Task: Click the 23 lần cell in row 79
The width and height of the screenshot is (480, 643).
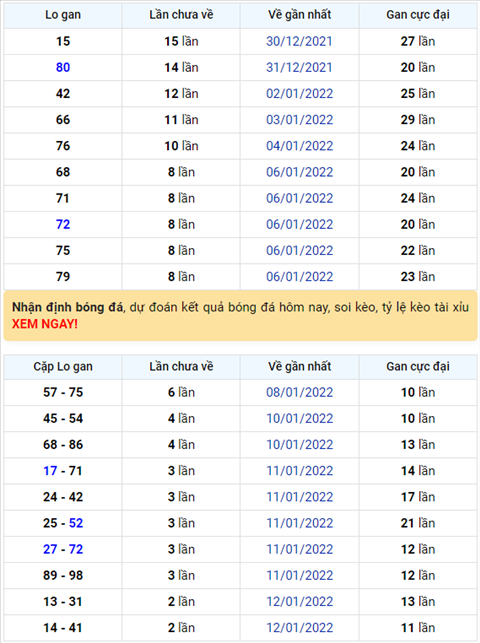Action: point(418,276)
